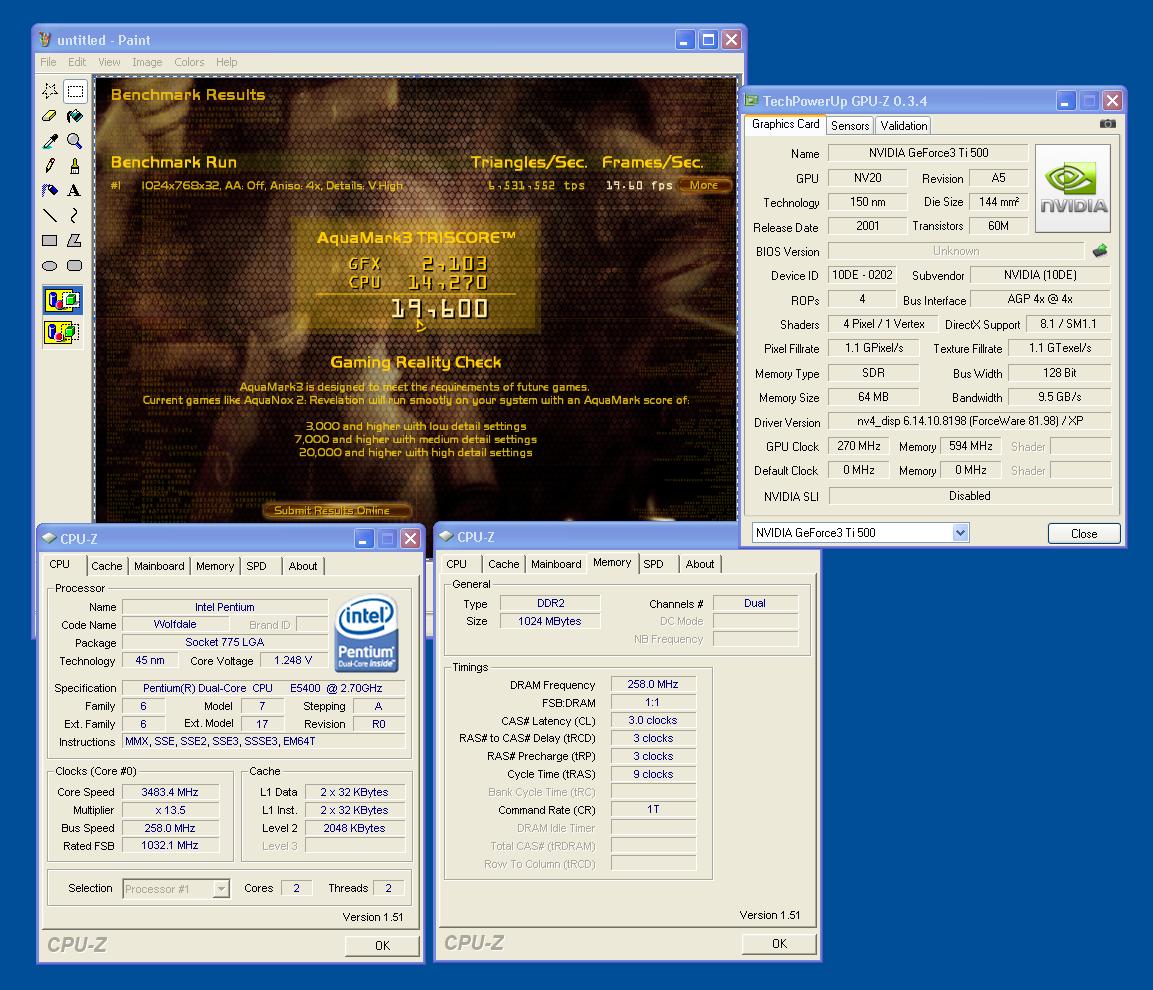1153x990 pixels.
Task: Switch to the Sensors tab in GPU-Z
Action: coord(850,126)
